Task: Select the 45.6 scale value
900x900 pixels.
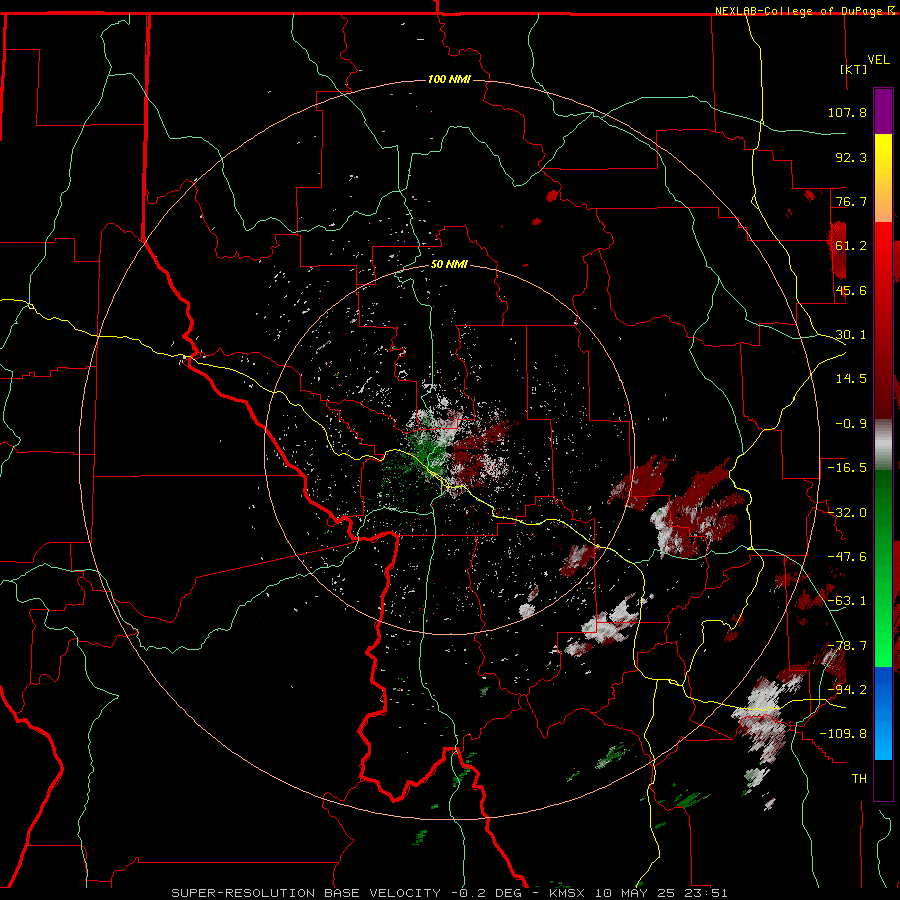Action: (851, 290)
